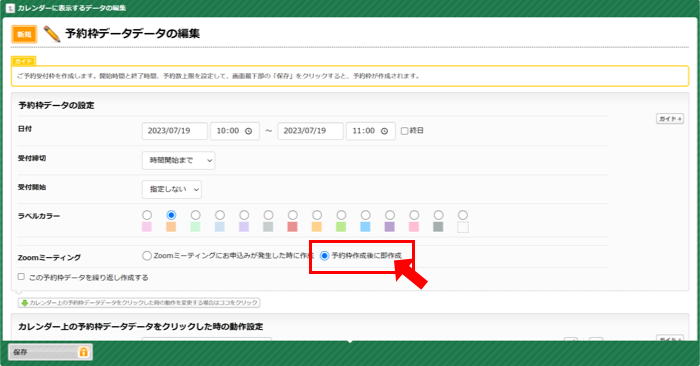This screenshot has width=700, height=366.
Task: Select the red label color radio
Action: 292,215
